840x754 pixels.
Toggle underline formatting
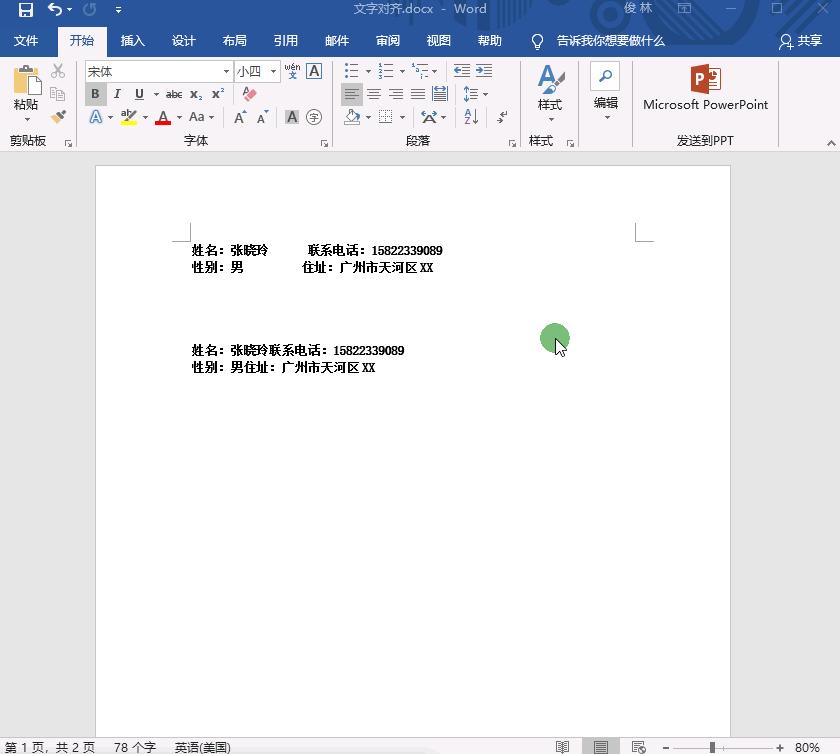139,93
